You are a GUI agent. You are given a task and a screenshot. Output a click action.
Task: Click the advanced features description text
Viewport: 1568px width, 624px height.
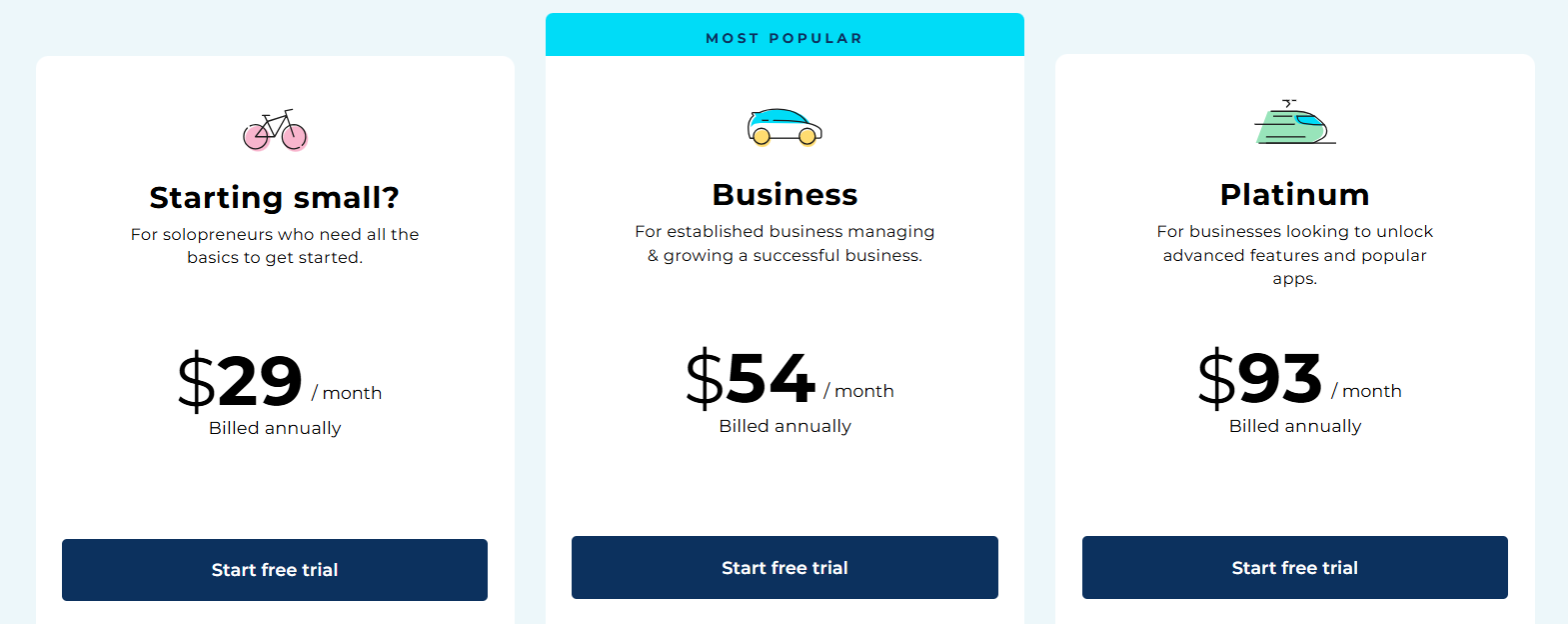1294,255
